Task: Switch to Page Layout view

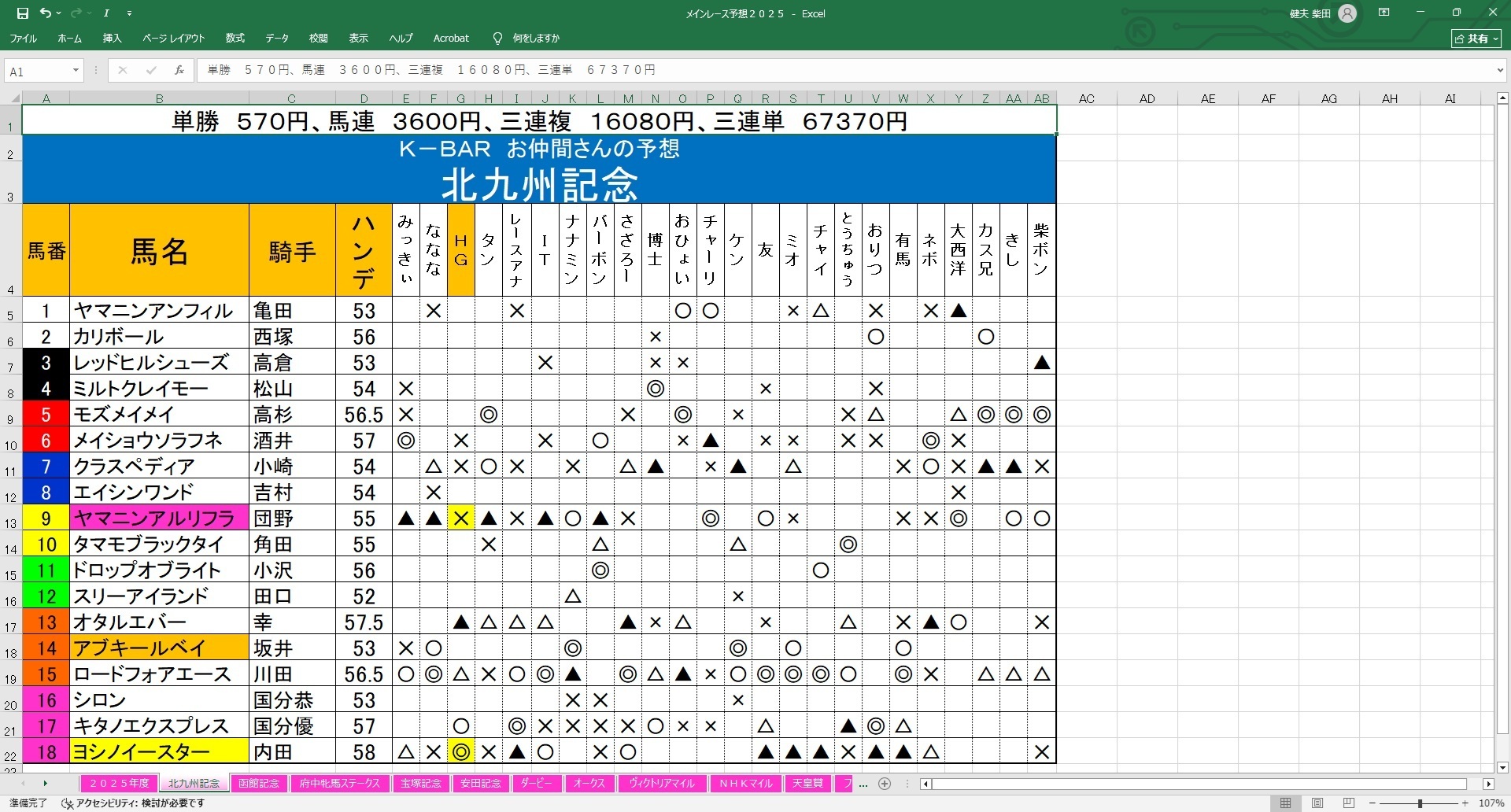Action: 1317,803
